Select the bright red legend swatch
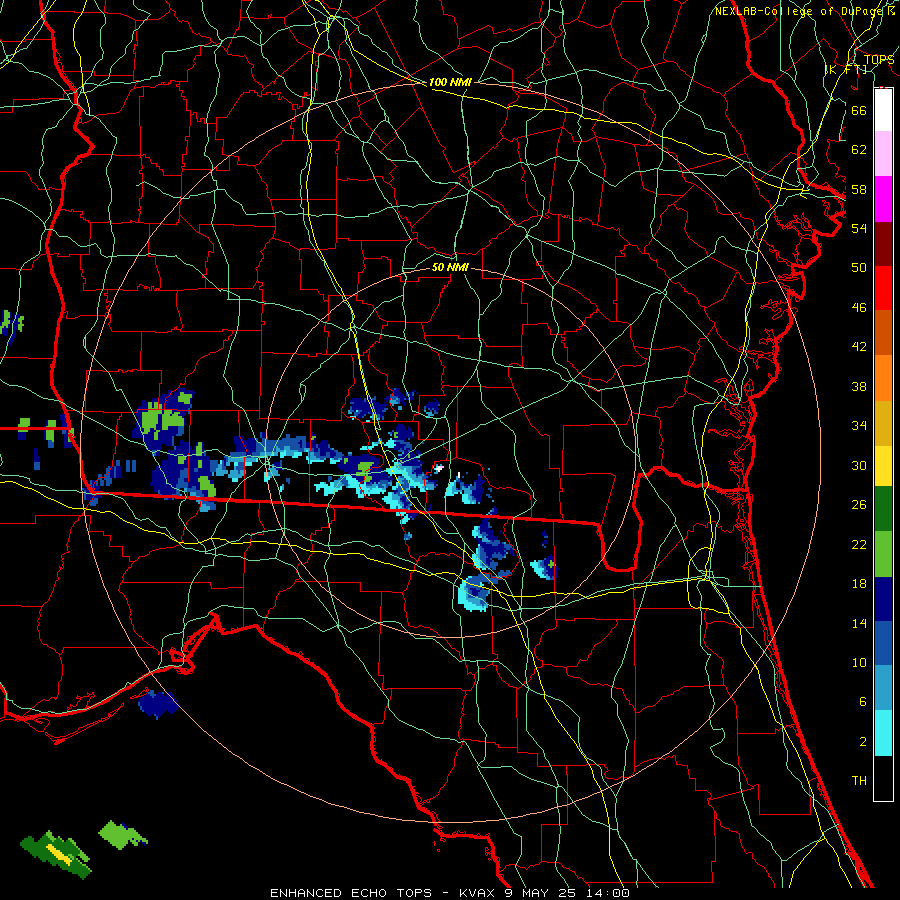The width and height of the screenshot is (900, 900). tap(883, 288)
